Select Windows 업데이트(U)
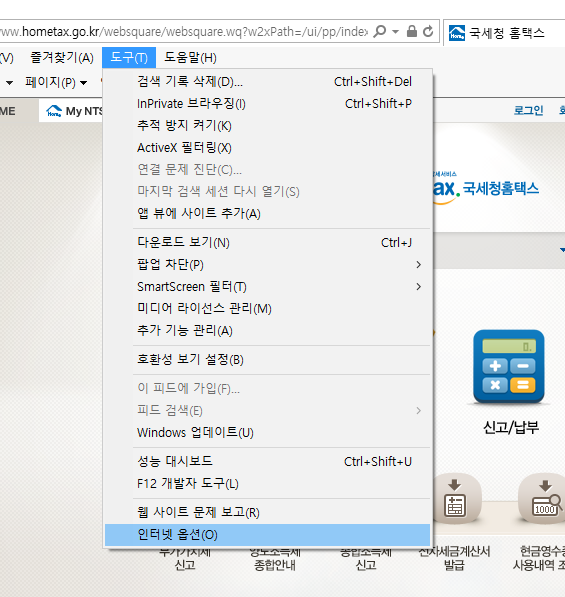 (x=268, y=433)
